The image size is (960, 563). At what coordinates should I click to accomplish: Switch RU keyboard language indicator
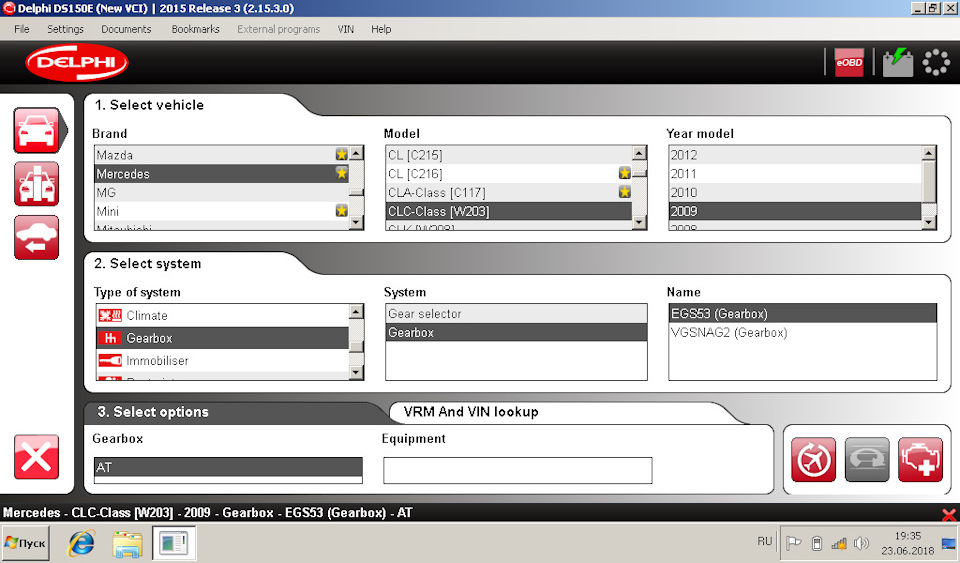coord(765,541)
